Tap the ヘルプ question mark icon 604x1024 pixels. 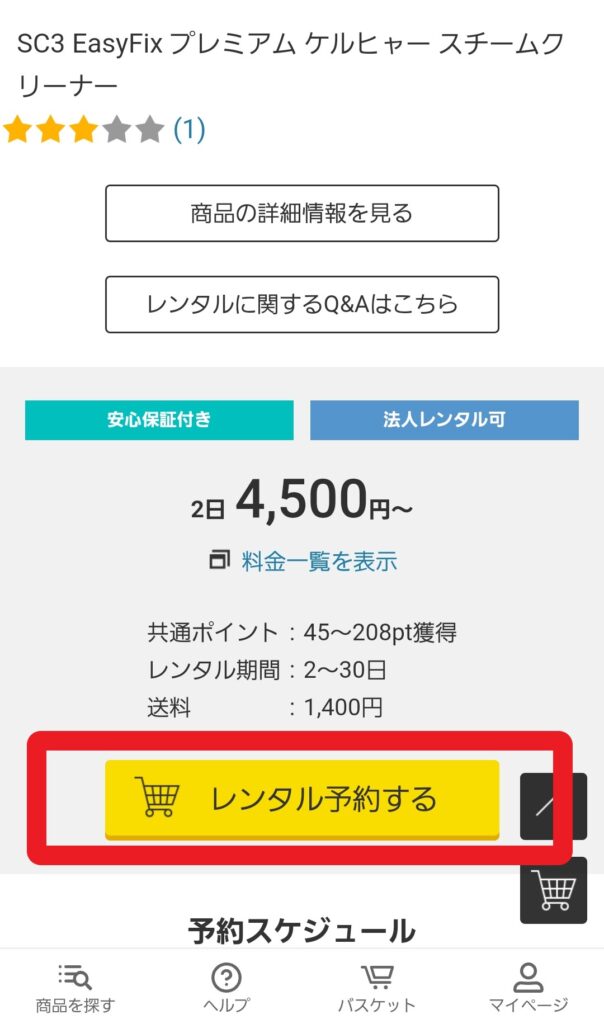pyautogui.click(x=226, y=977)
